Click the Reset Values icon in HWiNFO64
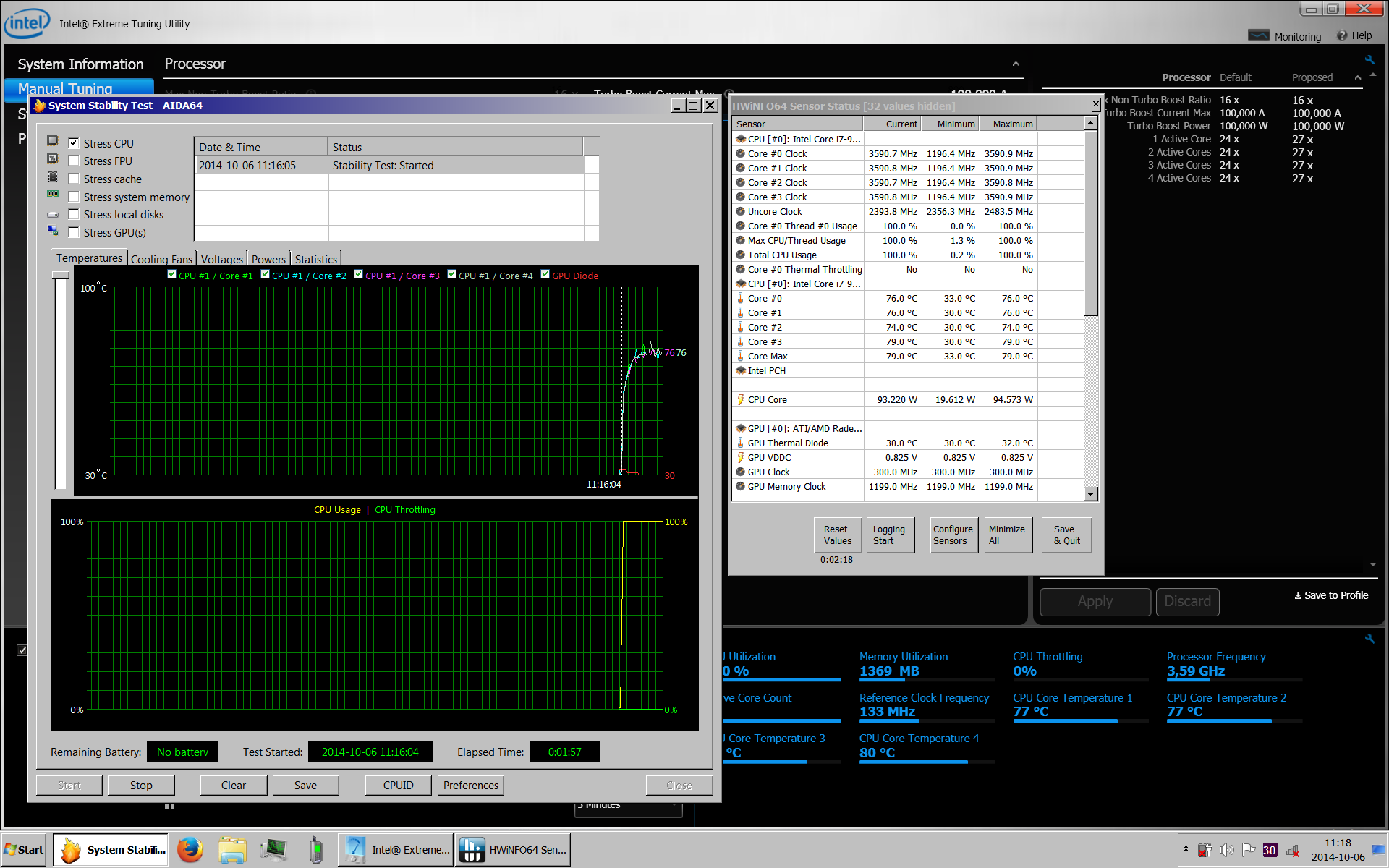Image resolution: width=1389 pixels, height=868 pixels. [x=835, y=534]
